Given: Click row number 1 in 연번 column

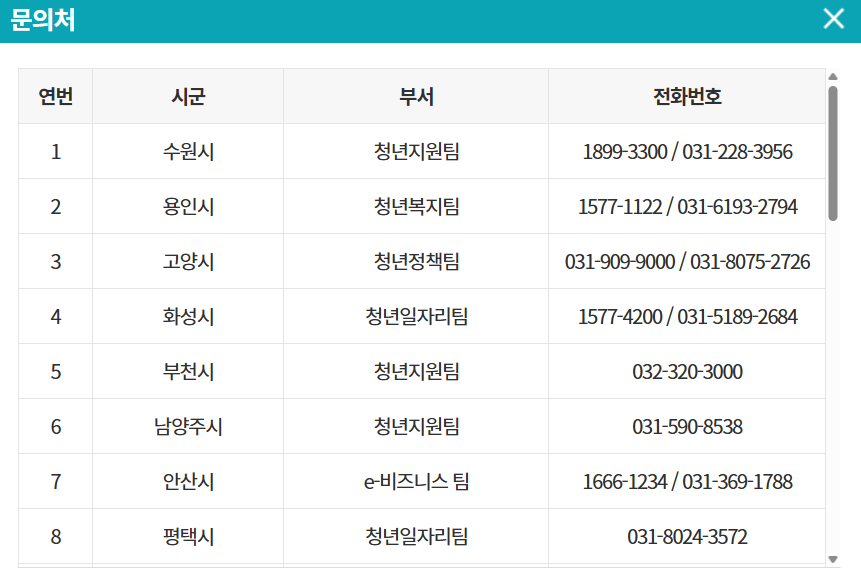Looking at the screenshot, I should [x=56, y=151].
